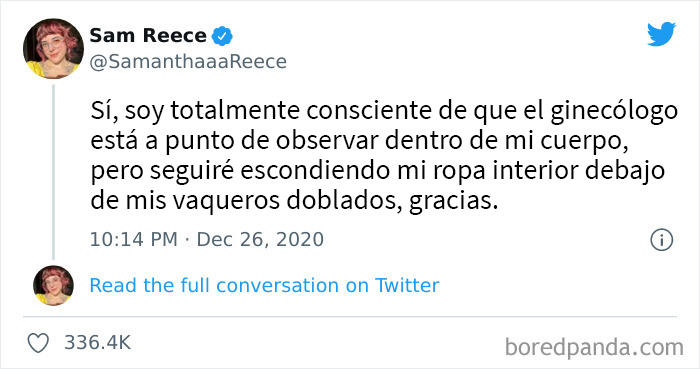
Task: Open Sam Reece's large profile picture
Action: [53, 49]
